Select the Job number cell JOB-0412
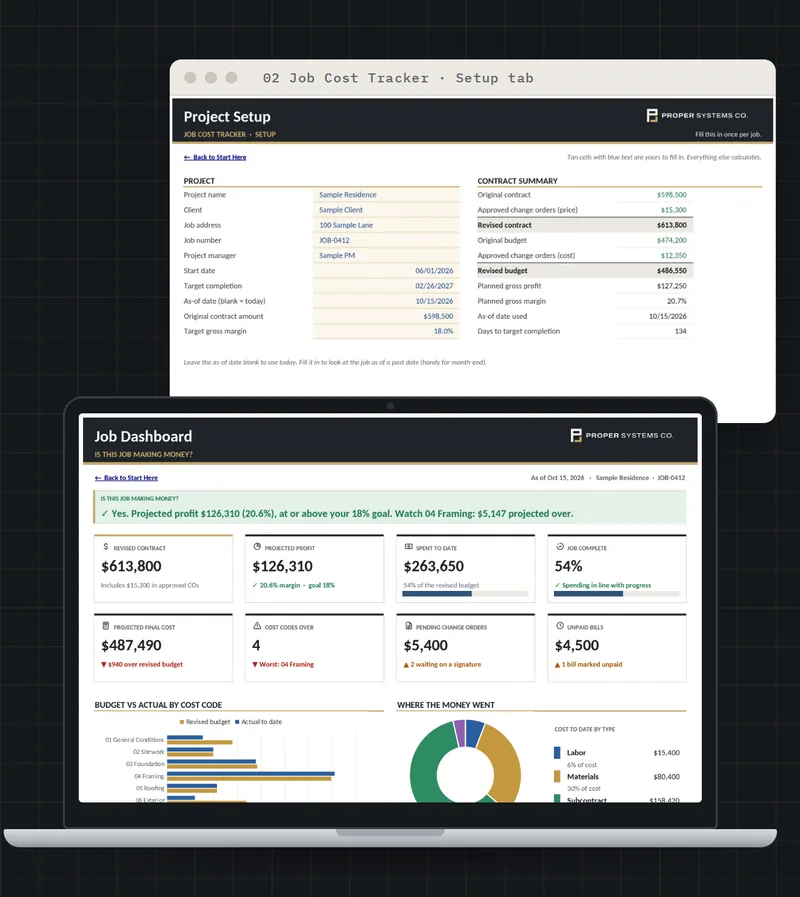 [386, 240]
